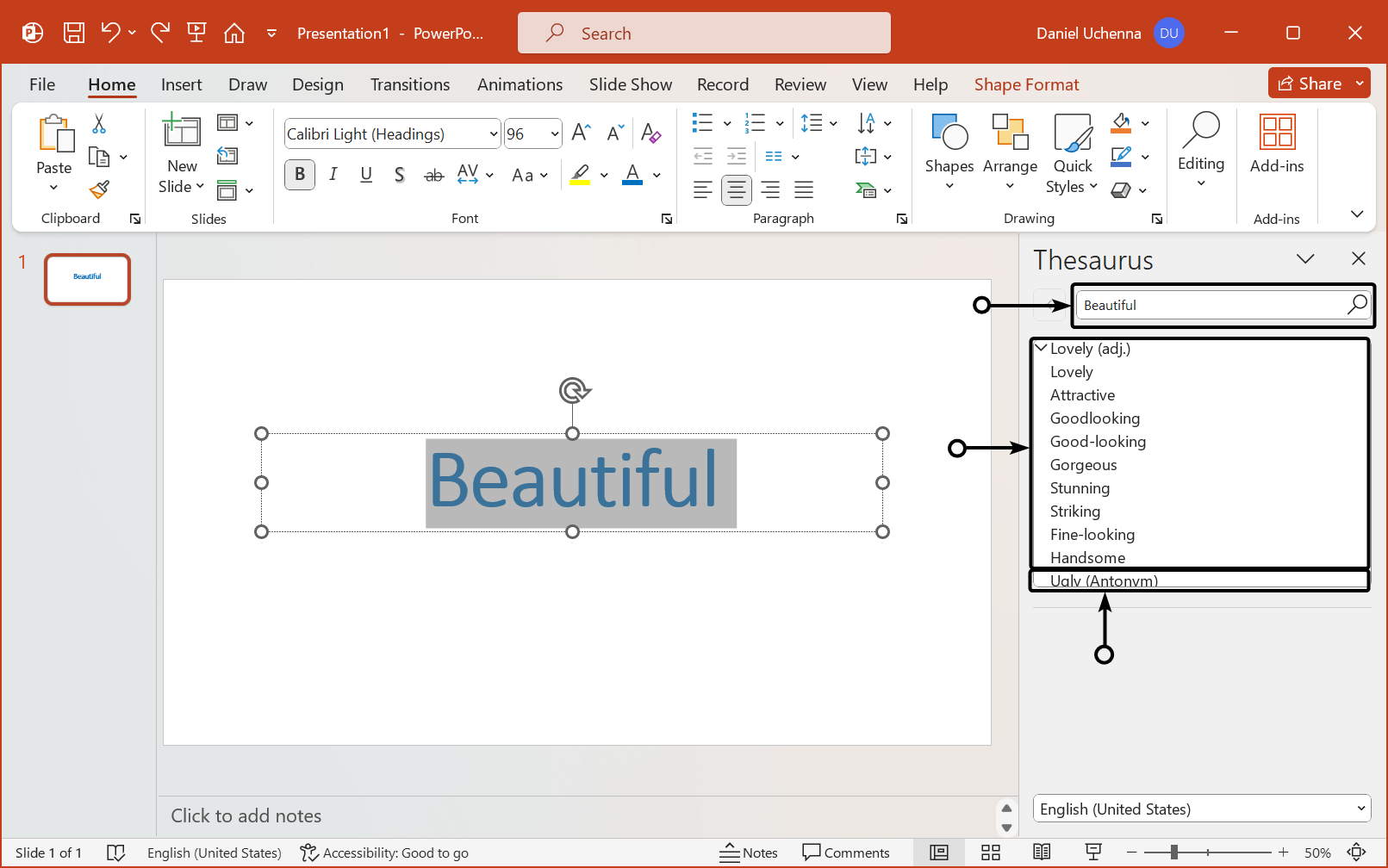Screen dimensions: 1388x868
Task: Click Increase Font Size icon
Action: point(582,133)
